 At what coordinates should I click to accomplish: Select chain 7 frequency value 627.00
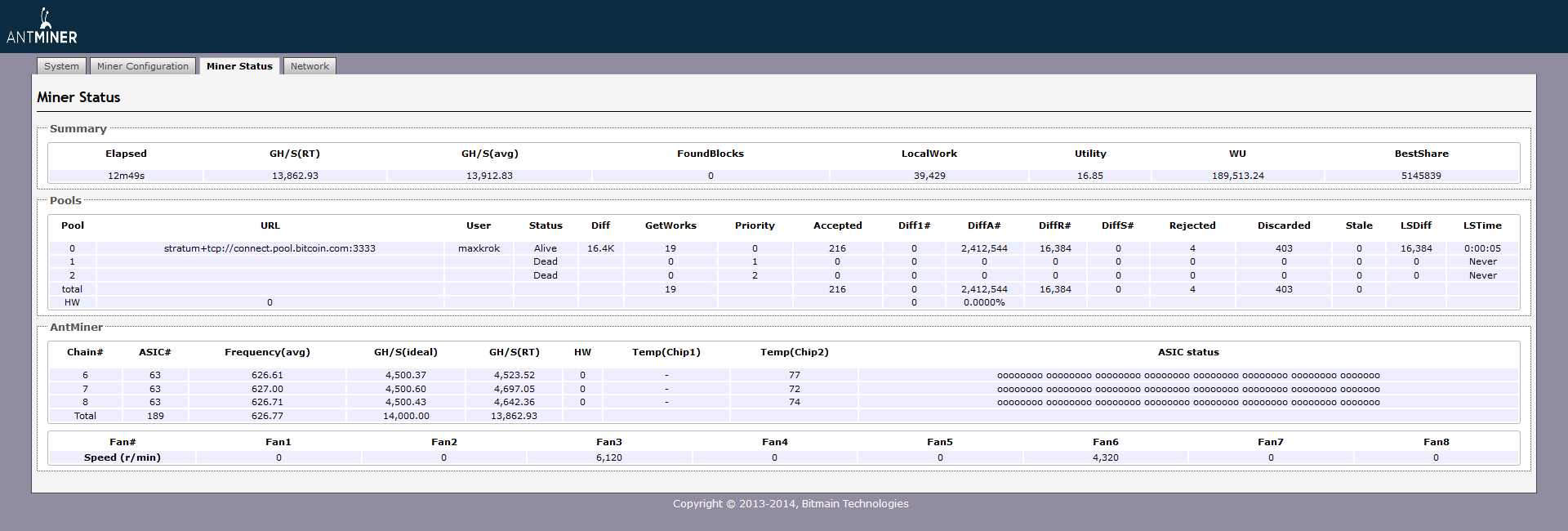coord(267,389)
